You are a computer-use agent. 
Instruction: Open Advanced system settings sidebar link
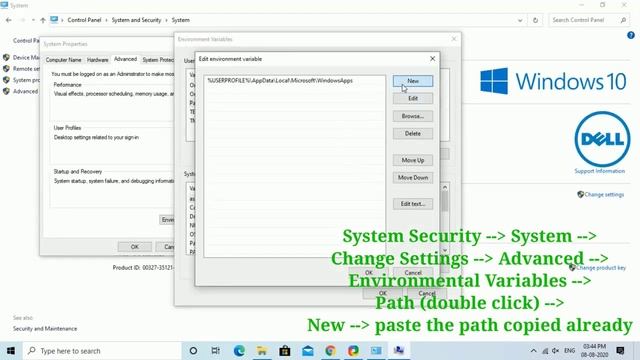[25, 91]
